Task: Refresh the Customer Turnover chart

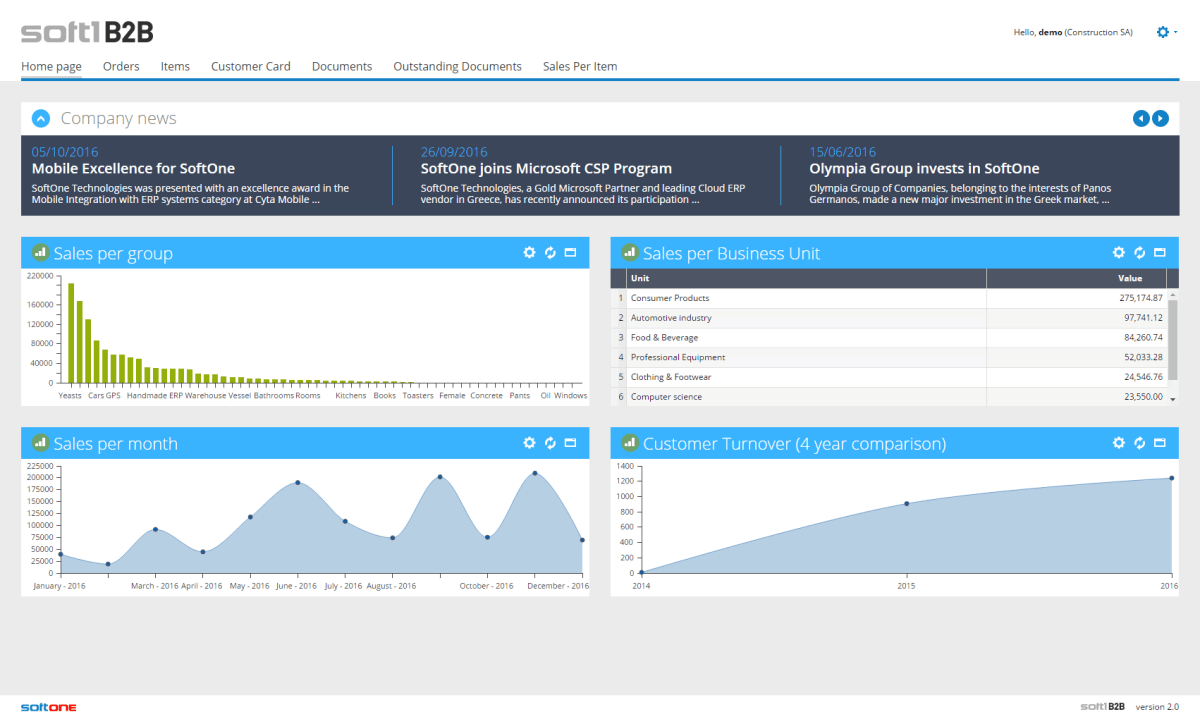Action: tap(1140, 443)
